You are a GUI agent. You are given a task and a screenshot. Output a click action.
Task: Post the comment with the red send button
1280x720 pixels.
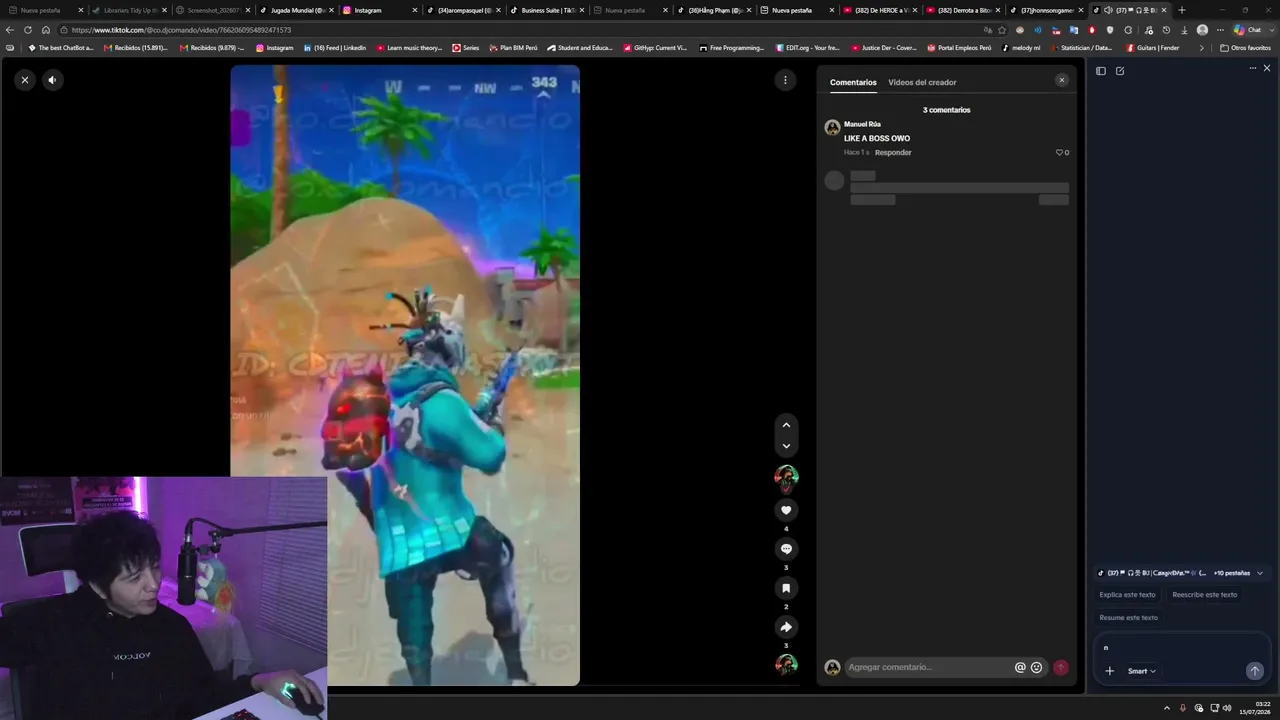tap(1060, 667)
